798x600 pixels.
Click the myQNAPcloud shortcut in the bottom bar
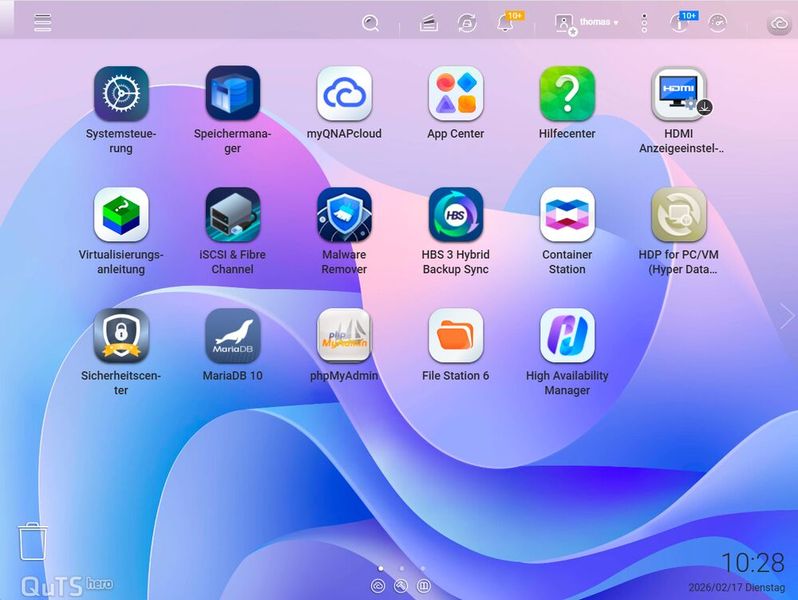(378, 586)
